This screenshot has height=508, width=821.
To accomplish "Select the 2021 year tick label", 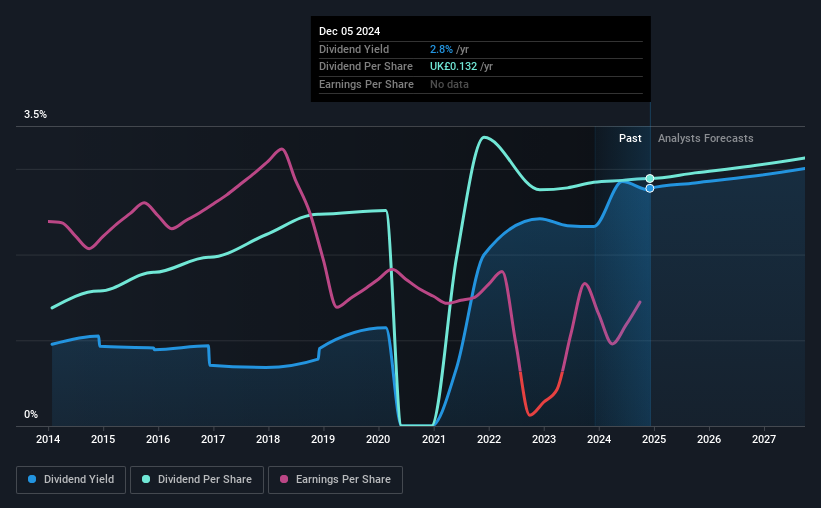I will [x=434, y=439].
